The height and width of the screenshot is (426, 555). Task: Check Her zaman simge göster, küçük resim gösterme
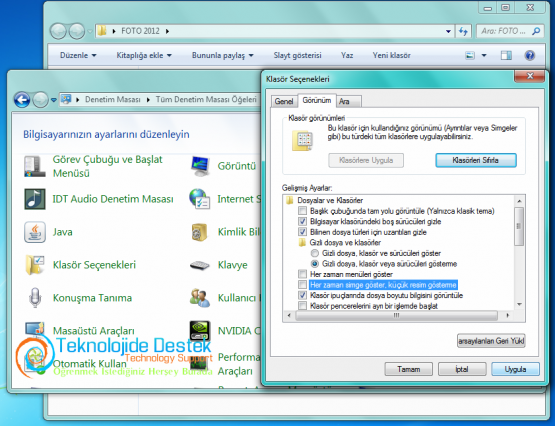[x=302, y=285]
